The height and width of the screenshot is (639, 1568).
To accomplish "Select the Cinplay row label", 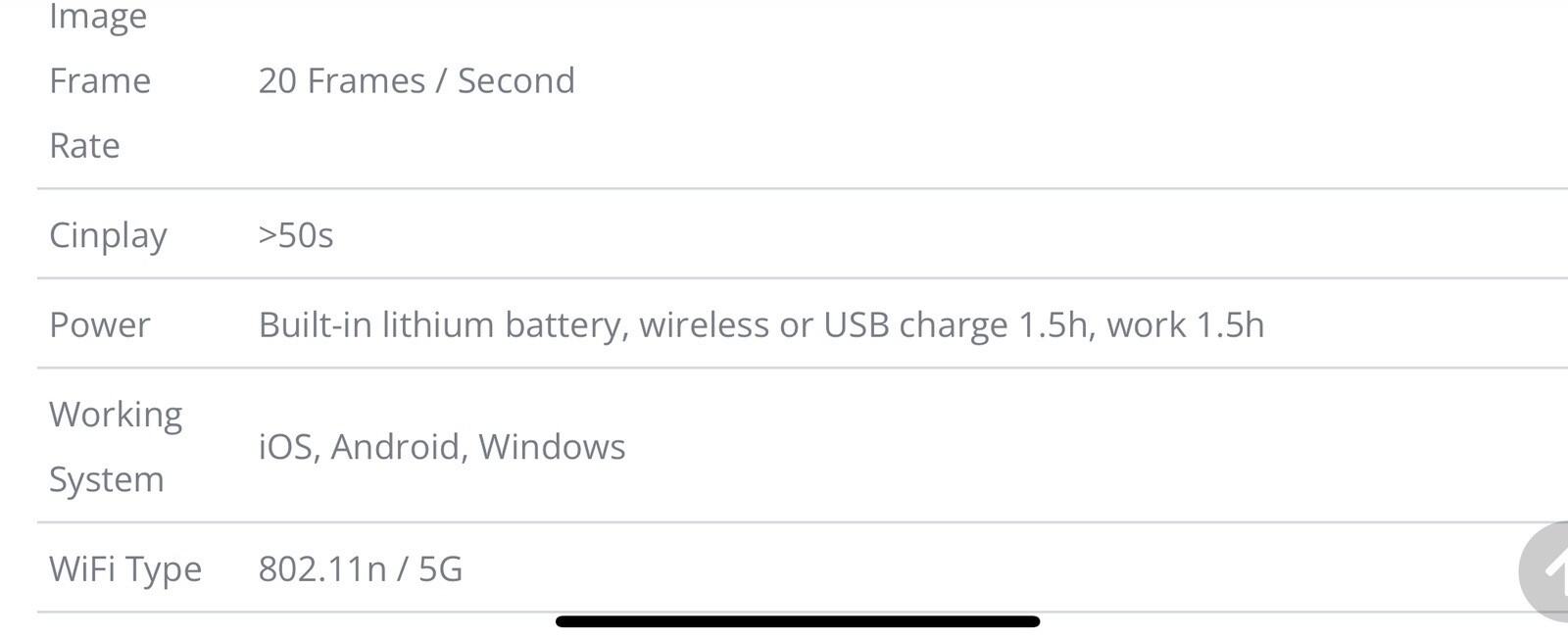I will [x=108, y=235].
